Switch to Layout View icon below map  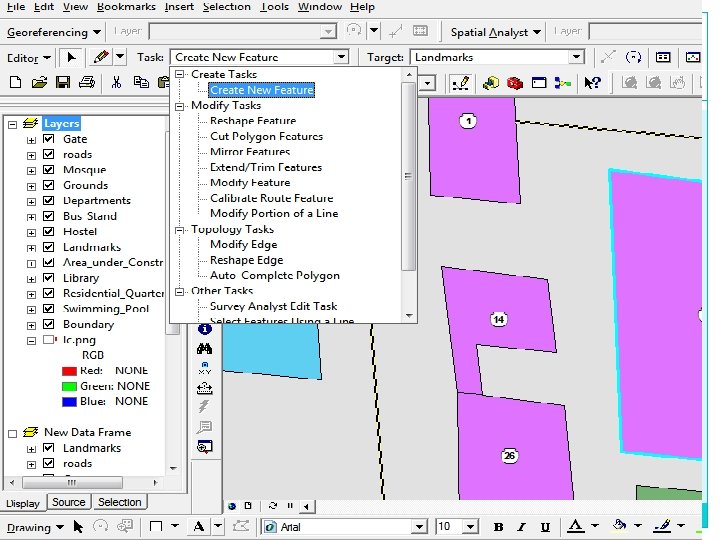(x=248, y=506)
